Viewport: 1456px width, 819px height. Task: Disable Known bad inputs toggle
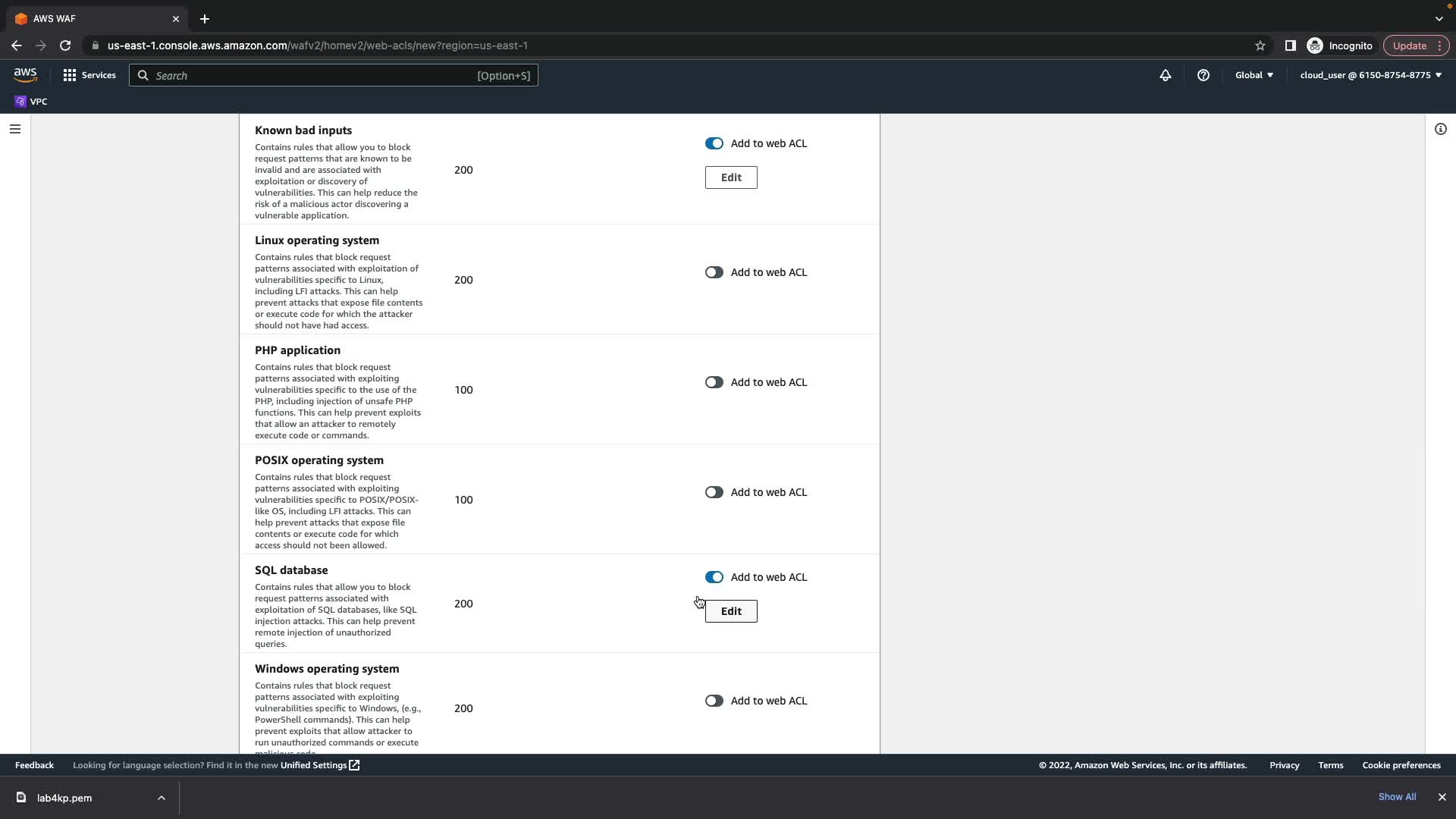coord(714,143)
